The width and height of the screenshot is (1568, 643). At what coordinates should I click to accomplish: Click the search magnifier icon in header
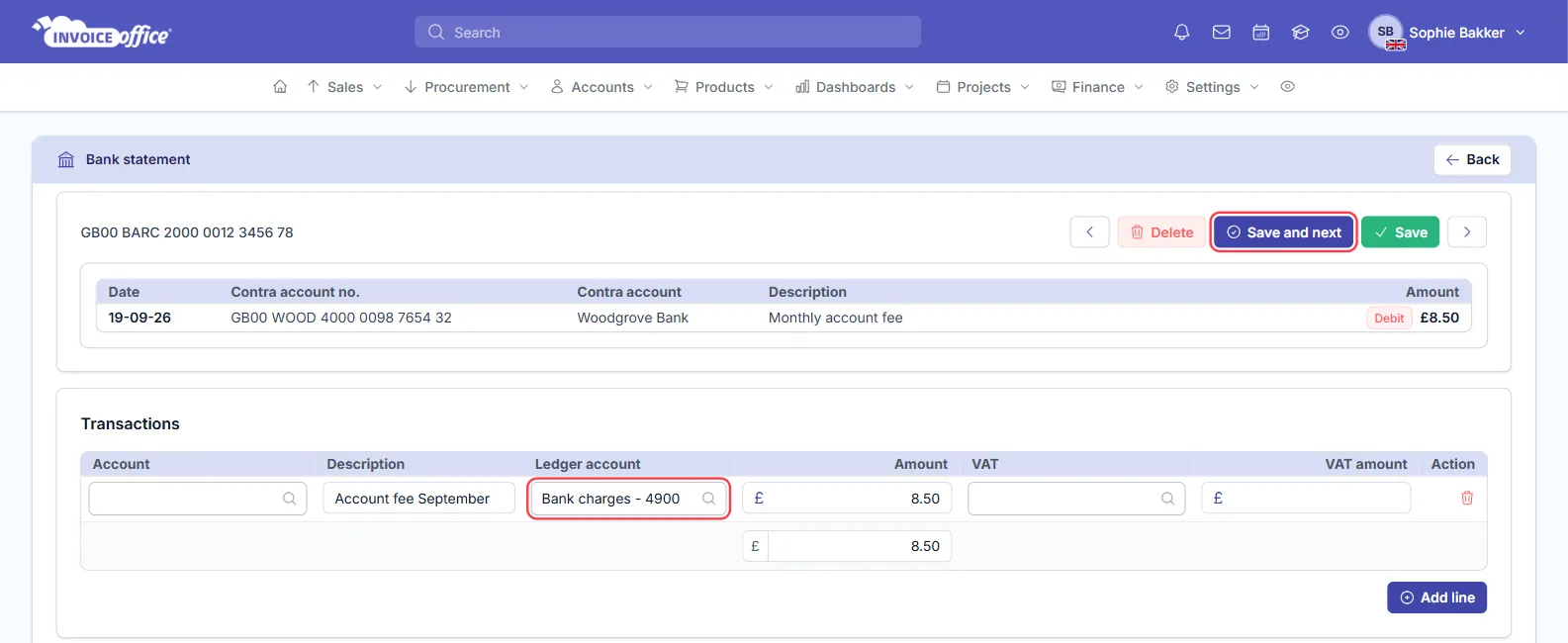436,33
